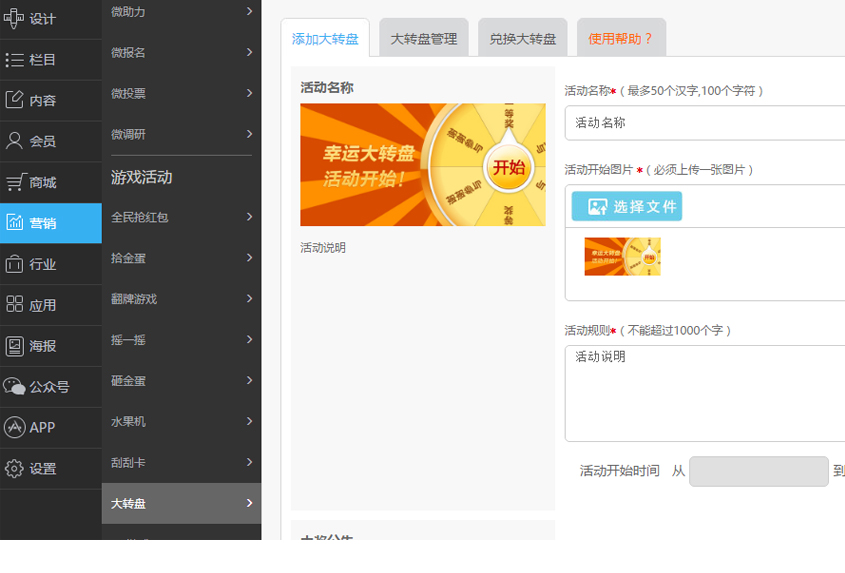
Task: Expand the 水果机 submenu chevron
Action: click(x=249, y=421)
